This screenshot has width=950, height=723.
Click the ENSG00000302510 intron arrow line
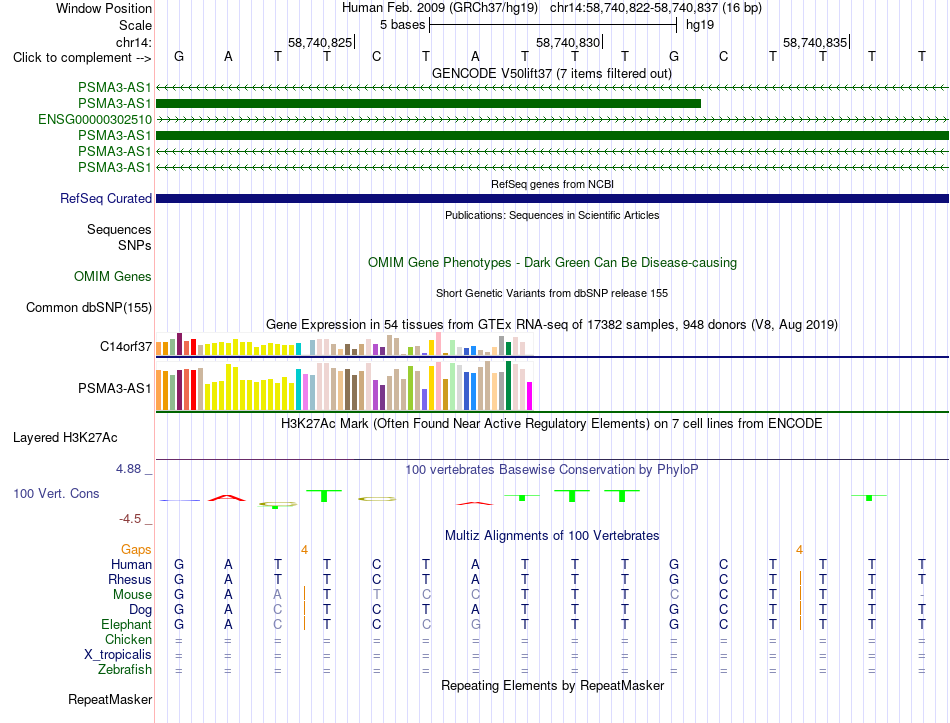pyautogui.click(x=552, y=119)
